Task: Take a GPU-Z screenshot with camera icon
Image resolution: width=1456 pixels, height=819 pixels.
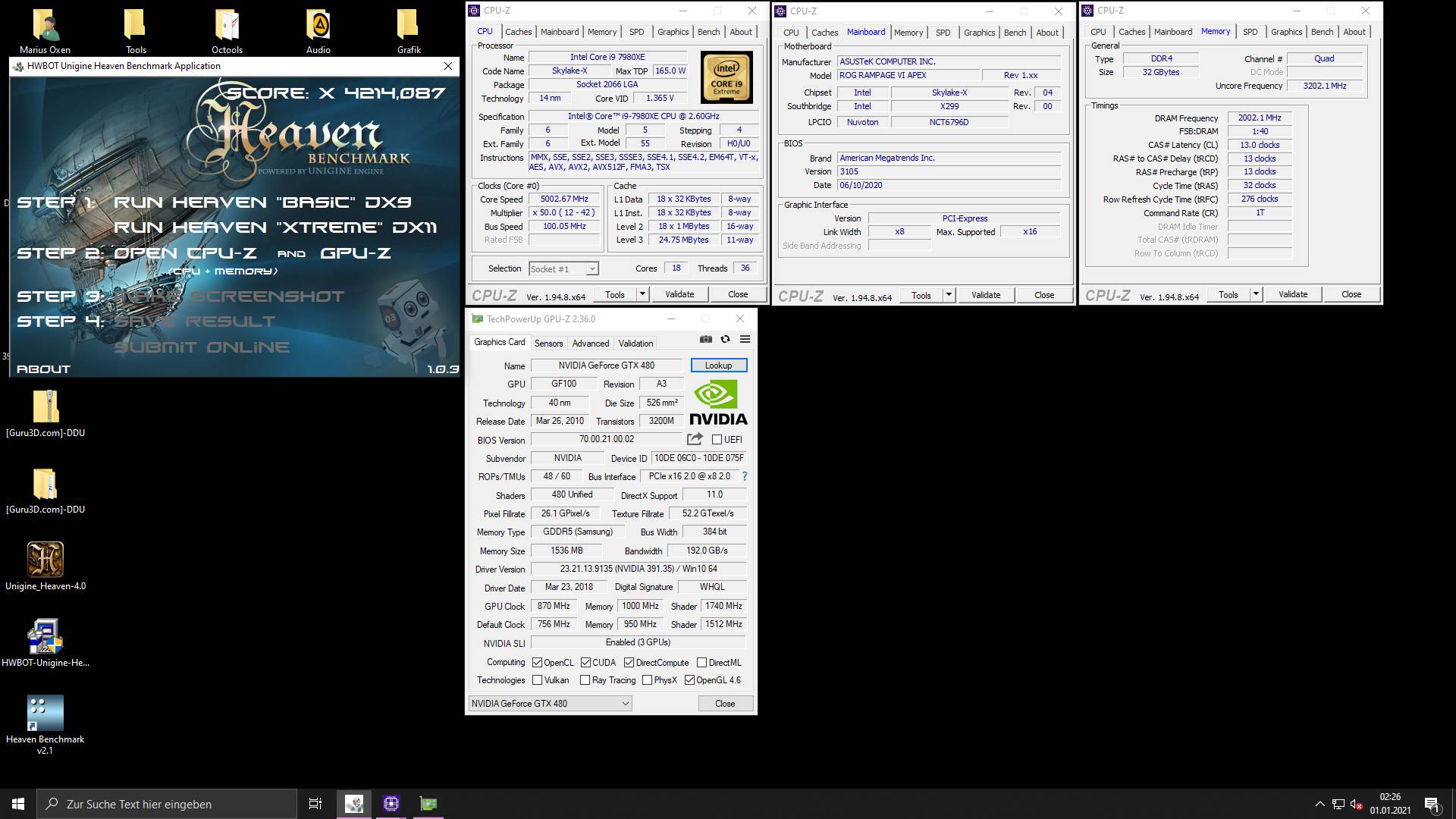Action: coord(706,339)
